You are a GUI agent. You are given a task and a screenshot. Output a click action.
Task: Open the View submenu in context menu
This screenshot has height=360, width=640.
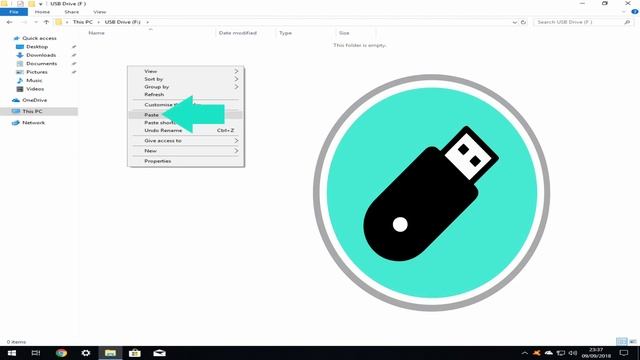(x=186, y=71)
